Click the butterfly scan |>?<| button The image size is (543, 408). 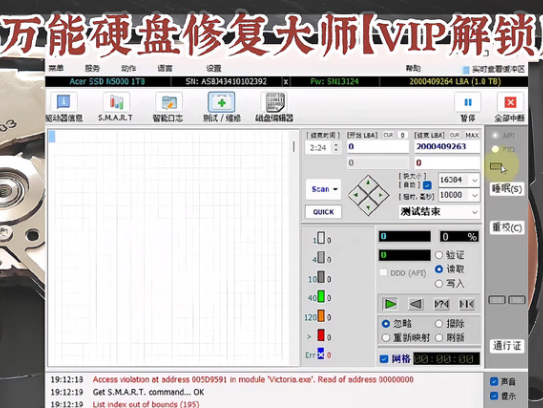click(441, 304)
